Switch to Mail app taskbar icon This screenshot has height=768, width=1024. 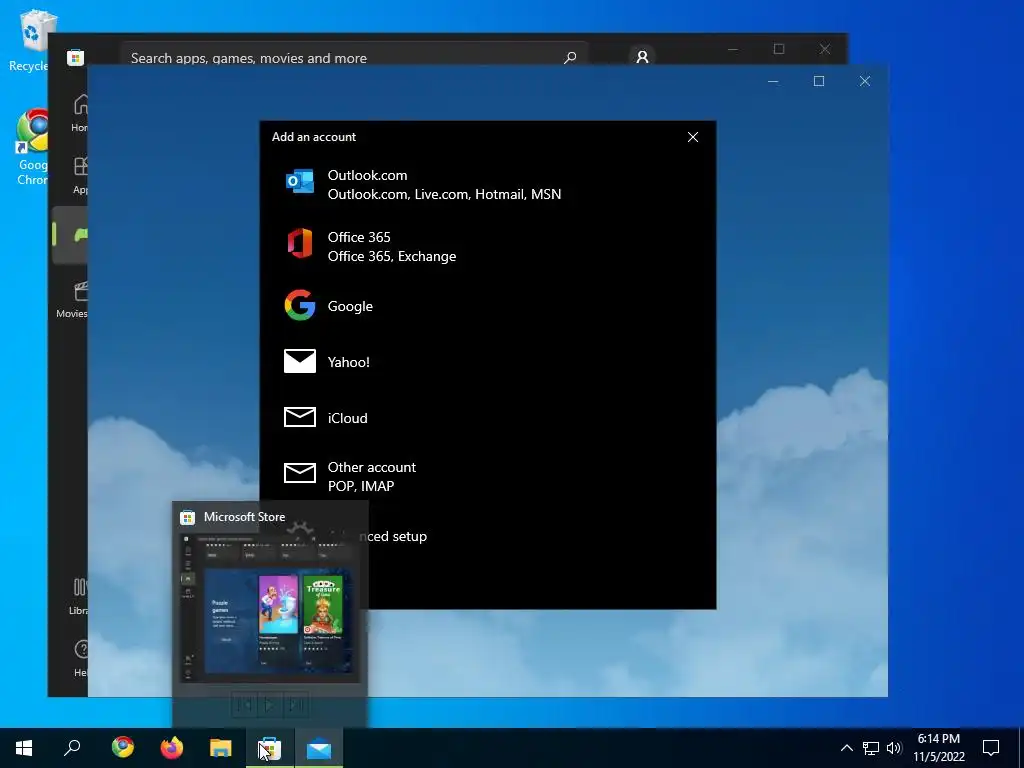319,748
